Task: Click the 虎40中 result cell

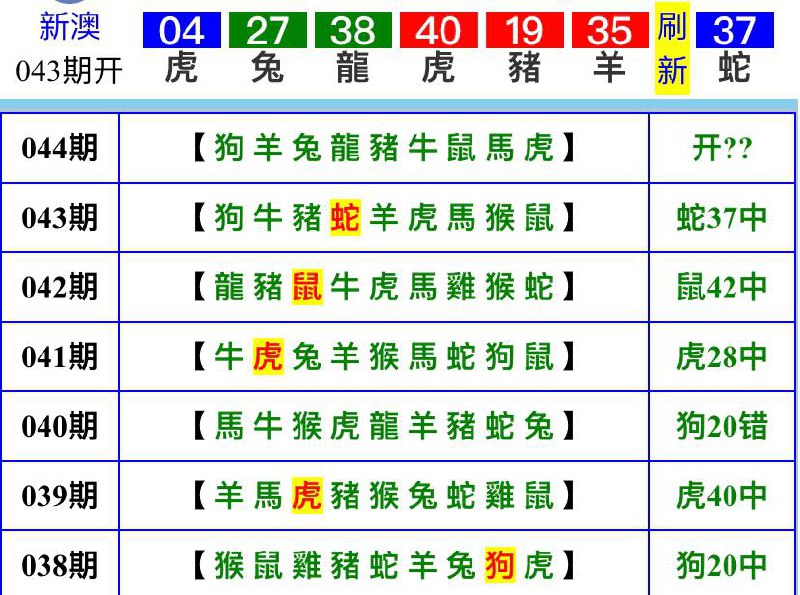Action: [x=722, y=495]
